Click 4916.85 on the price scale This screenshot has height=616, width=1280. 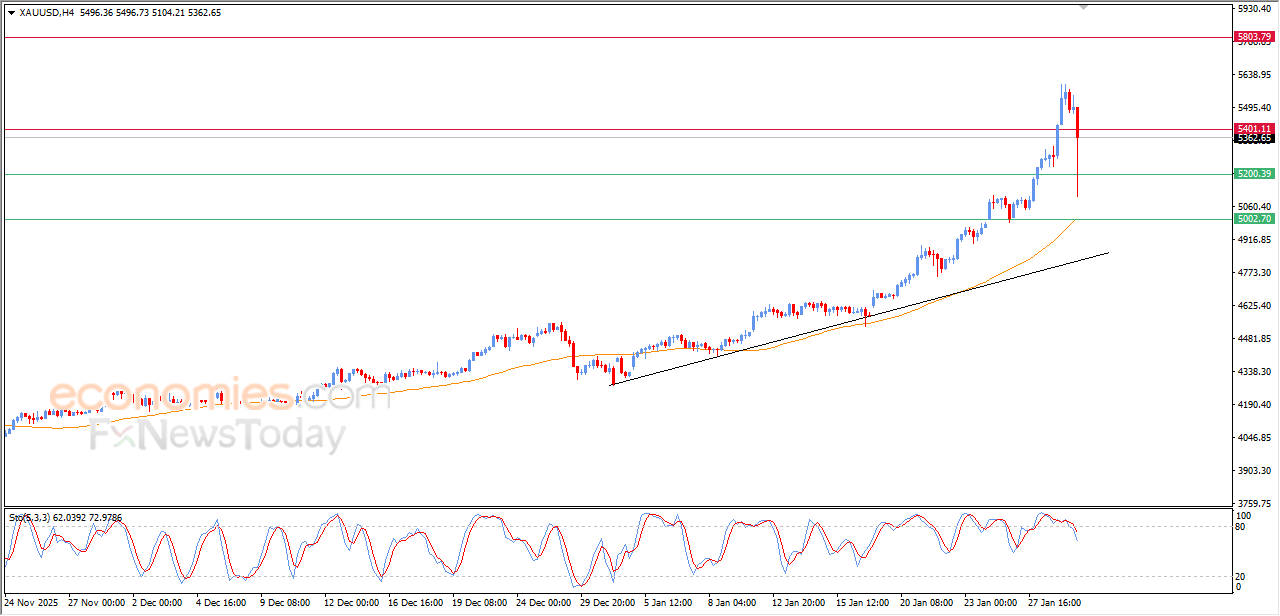coord(1254,240)
